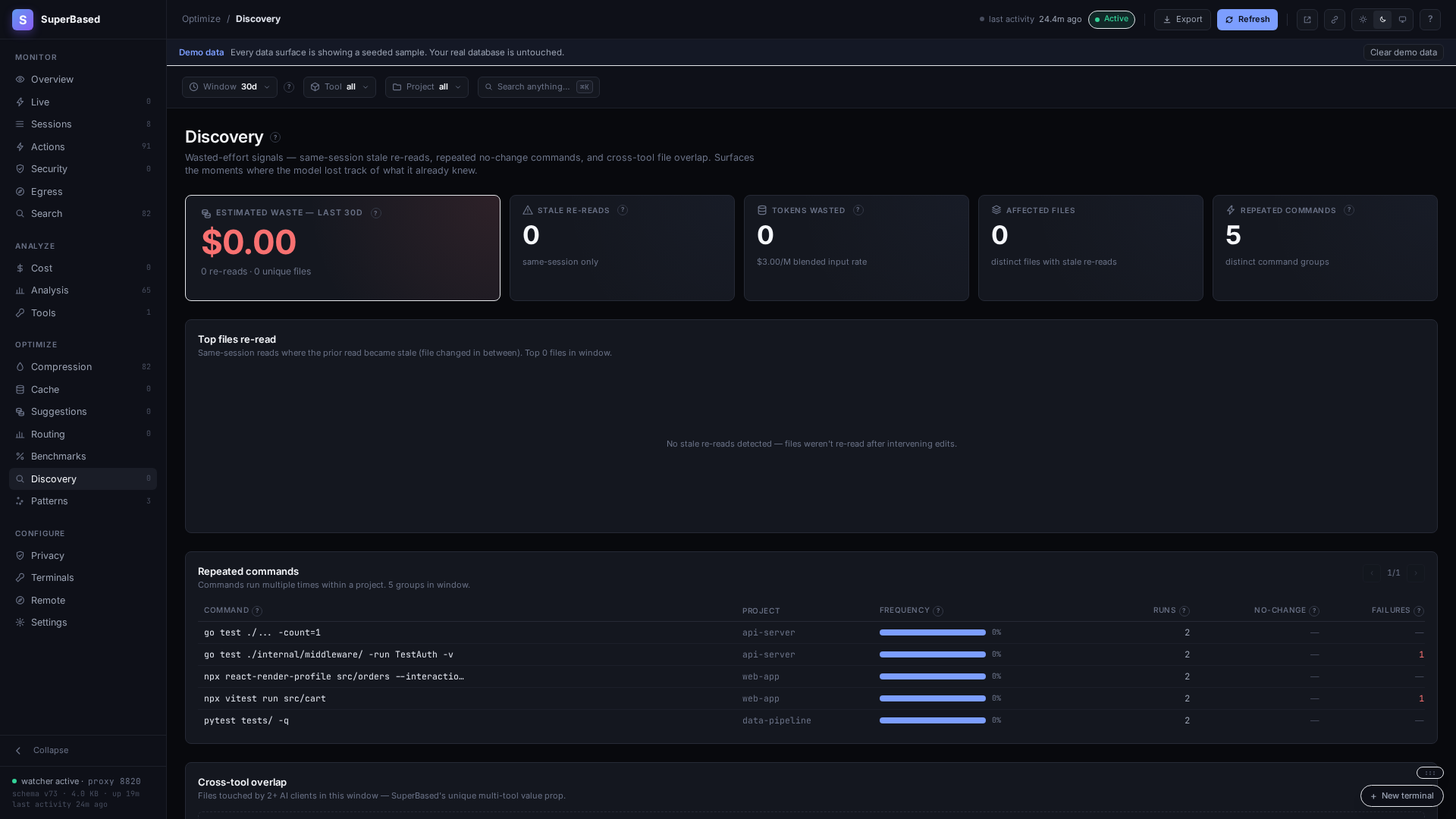Open the pop-out external link icon

click(1307, 20)
